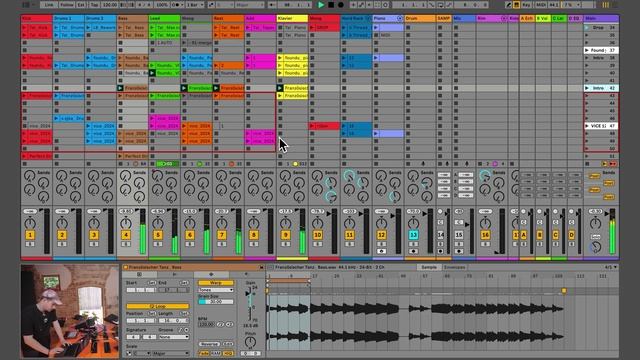Screen dimensions: 640x360
Task: Click the Grain Size slider
Action: 216,302
